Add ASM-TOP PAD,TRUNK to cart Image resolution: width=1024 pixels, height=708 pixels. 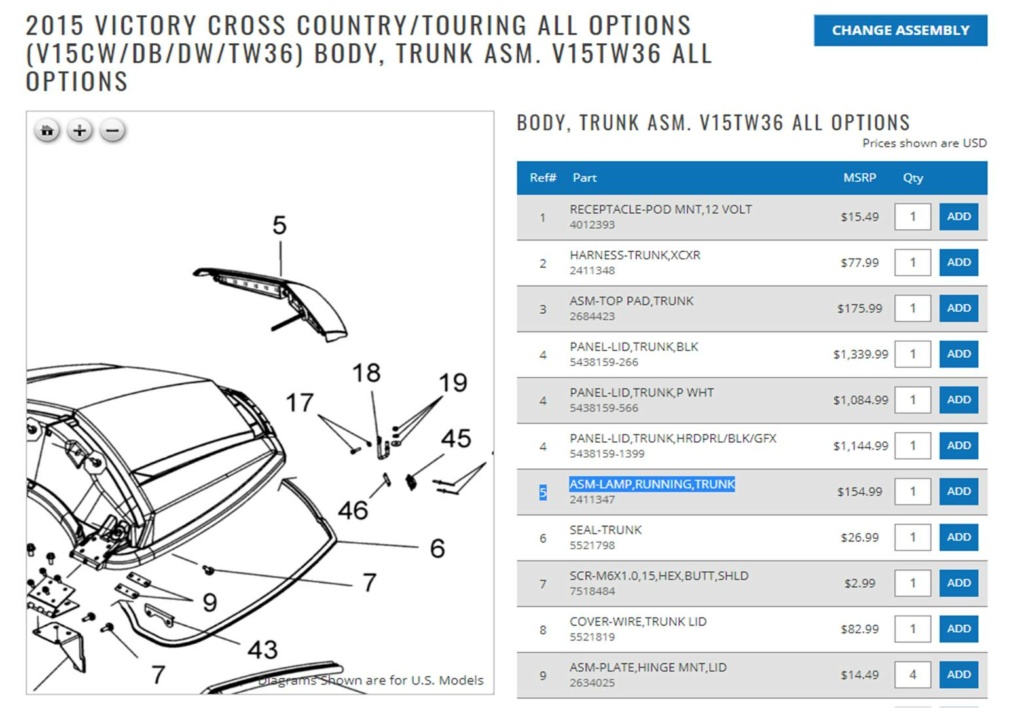tap(959, 308)
